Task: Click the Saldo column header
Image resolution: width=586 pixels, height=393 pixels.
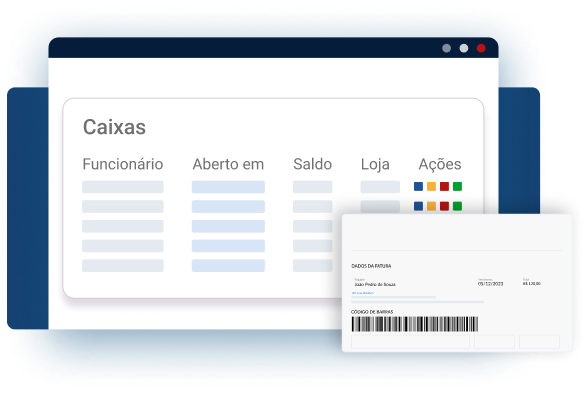Action: (x=312, y=164)
